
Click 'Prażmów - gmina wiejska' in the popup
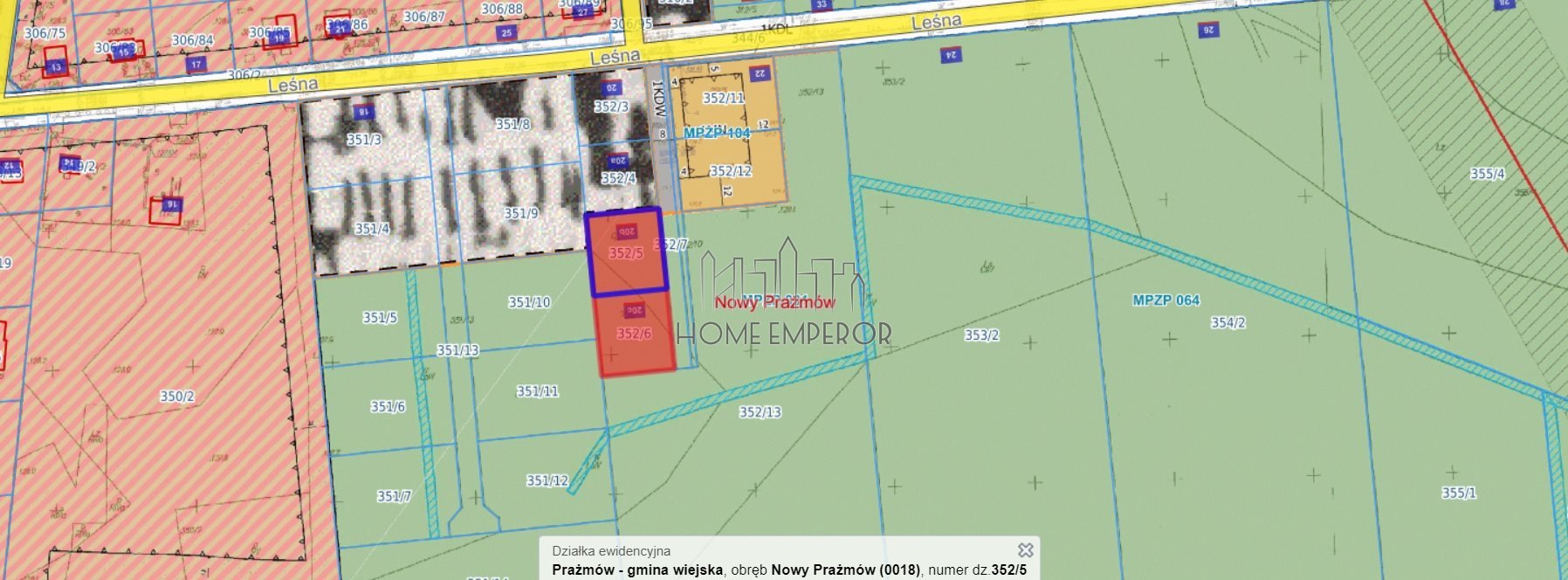pos(637,570)
